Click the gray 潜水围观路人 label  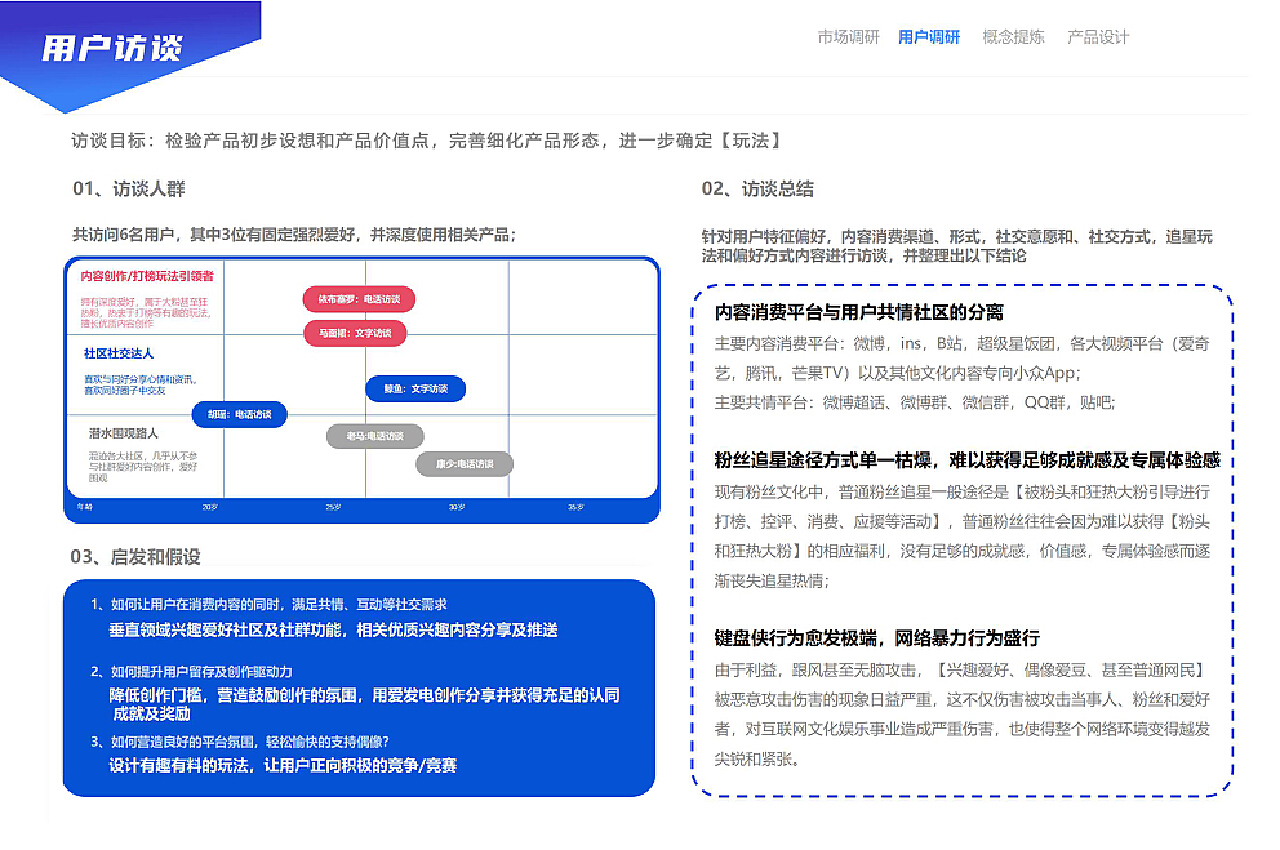[123, 434]
